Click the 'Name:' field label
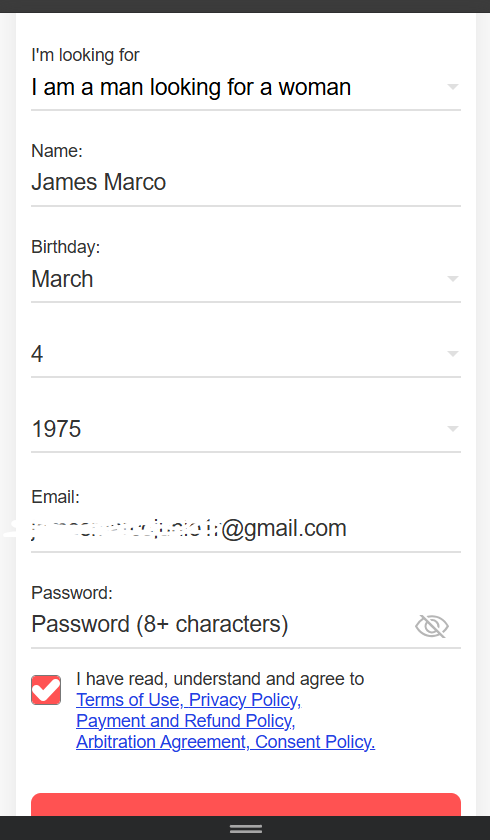This screenshot has height=840, width=490. [57, 151]
